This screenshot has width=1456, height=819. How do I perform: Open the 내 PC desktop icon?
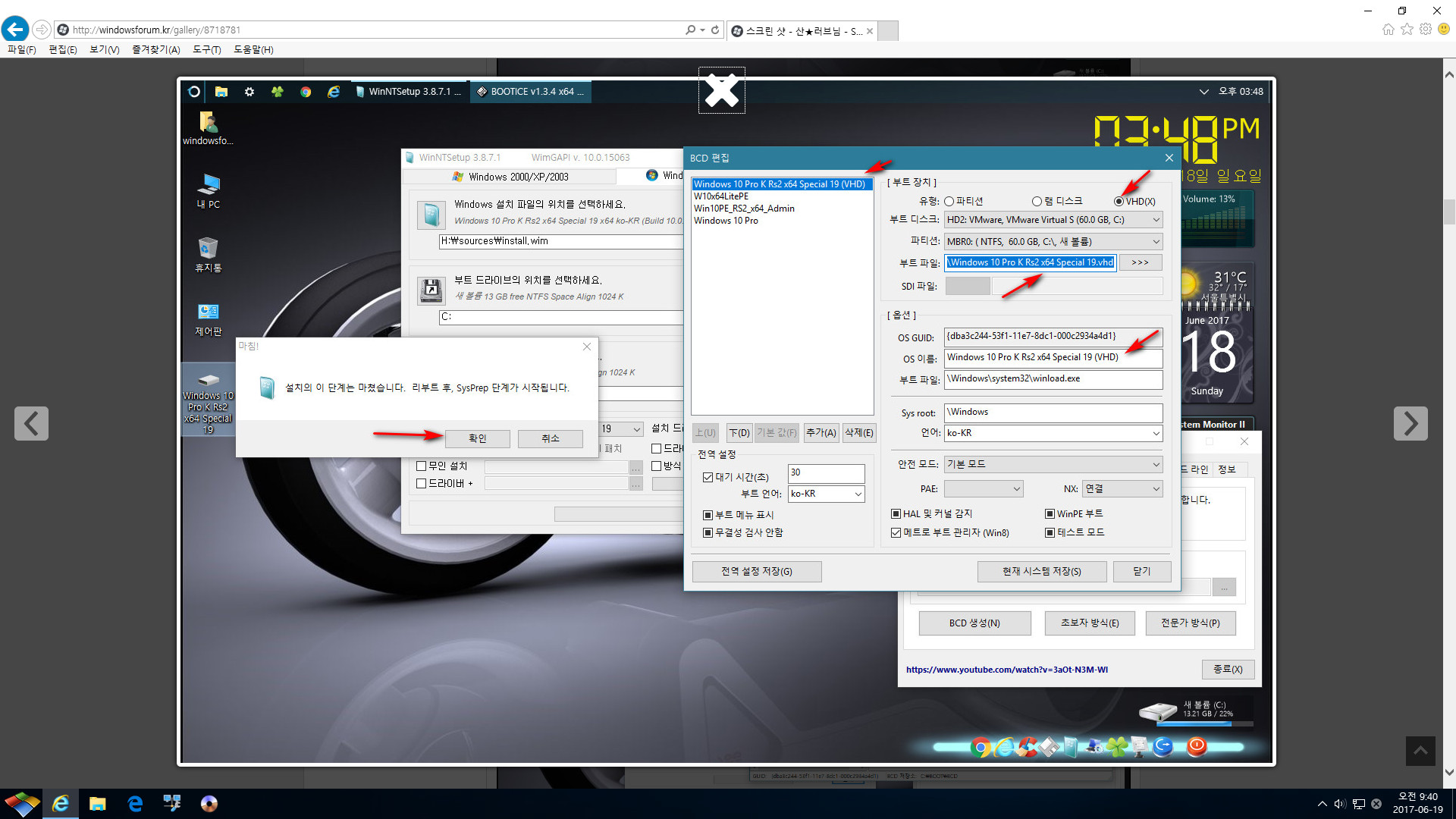coord(208,191)
